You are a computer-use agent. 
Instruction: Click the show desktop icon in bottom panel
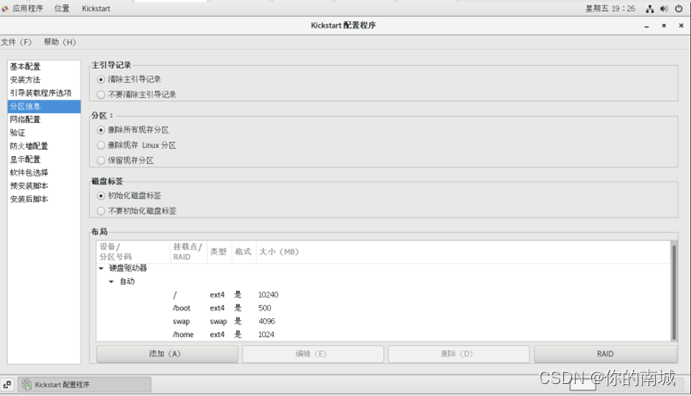tap(7, 384)
